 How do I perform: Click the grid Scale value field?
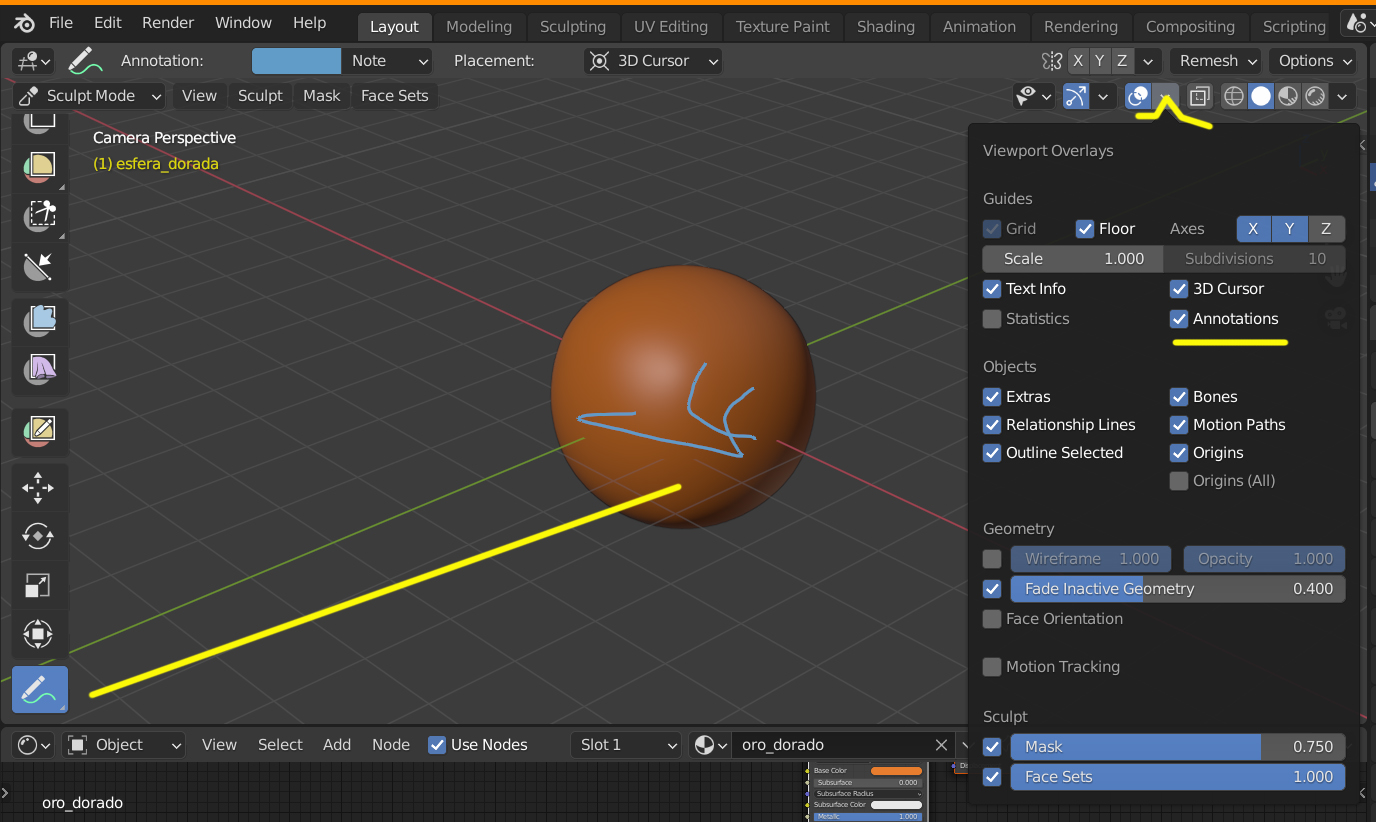1073,259
